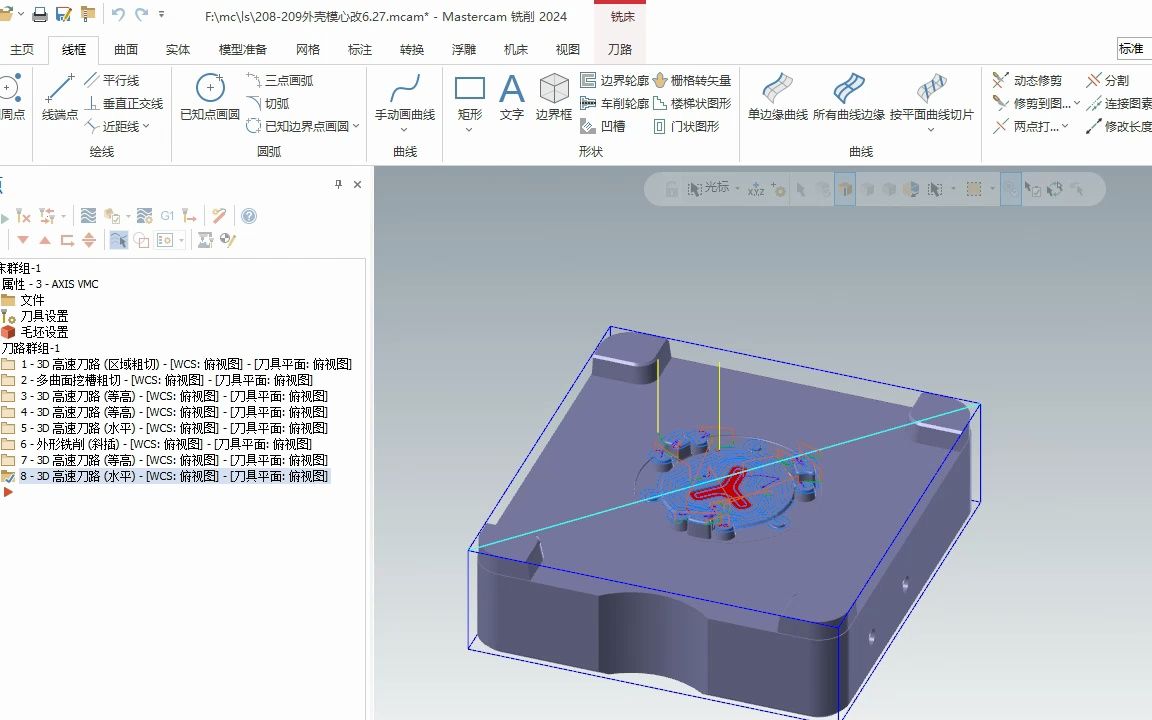Open the 手动画曲线 dropdown arrow
Screen dimensions: 1152x720
405,128
